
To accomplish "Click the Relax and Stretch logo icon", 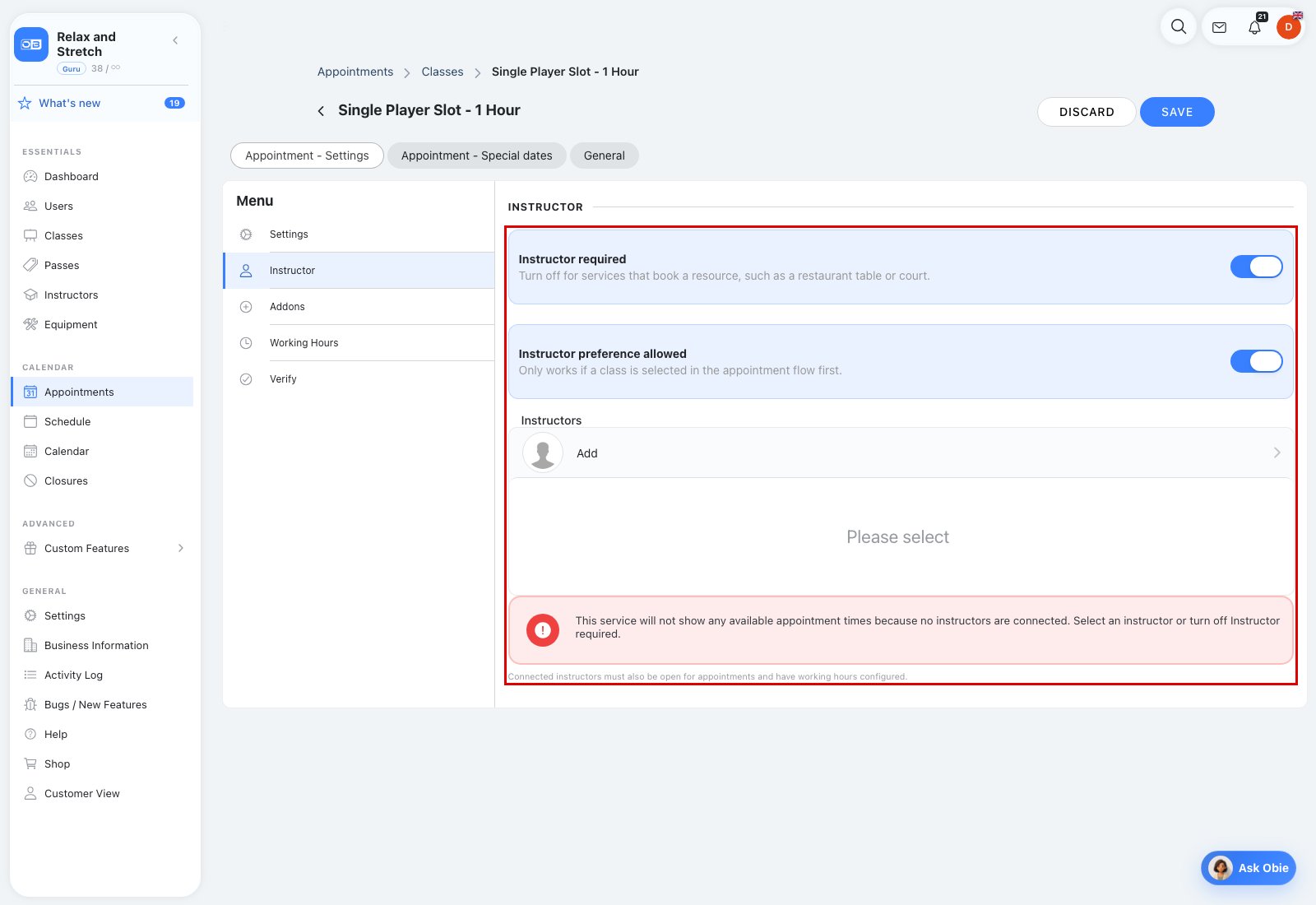I will (31, 44).
